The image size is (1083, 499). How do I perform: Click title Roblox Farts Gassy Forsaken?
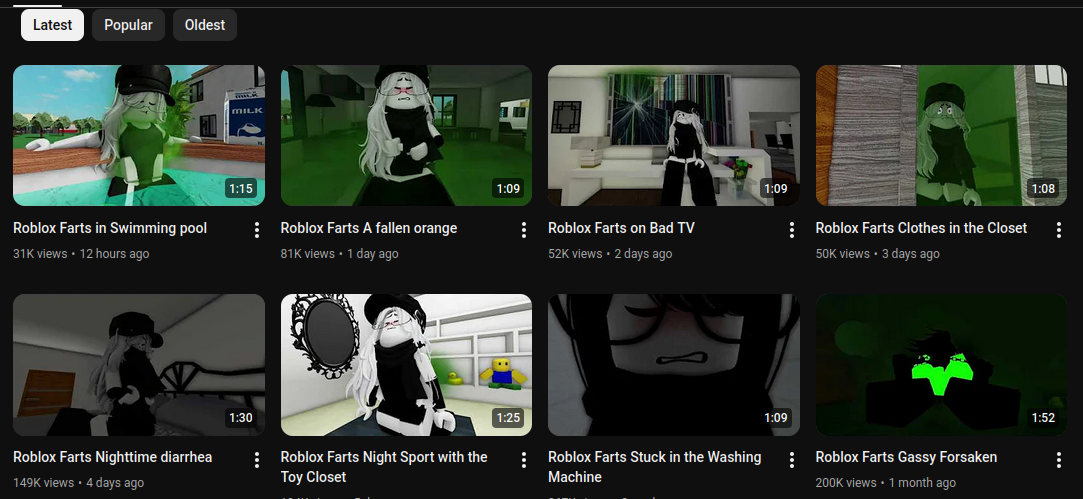pos(906,457)
